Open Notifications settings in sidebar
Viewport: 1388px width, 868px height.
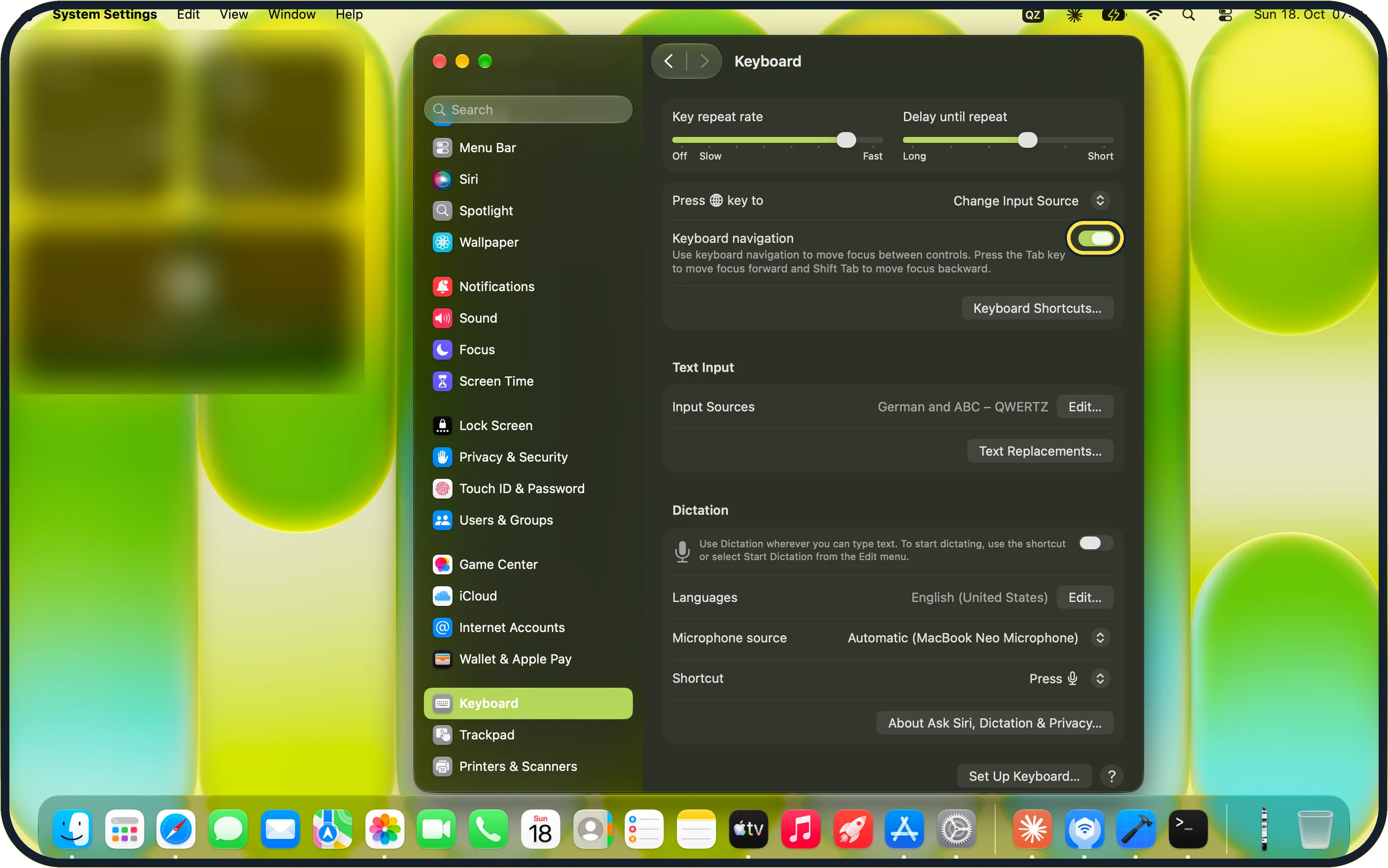(528, 287)
